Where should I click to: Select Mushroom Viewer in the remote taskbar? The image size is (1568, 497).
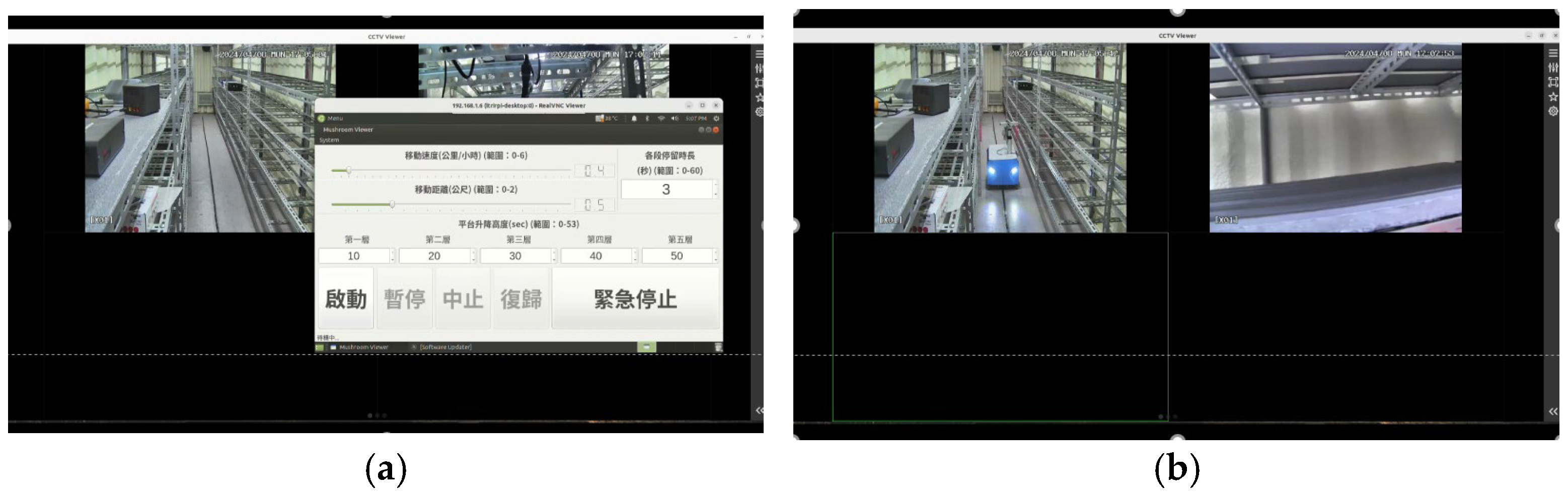[363, 348]
